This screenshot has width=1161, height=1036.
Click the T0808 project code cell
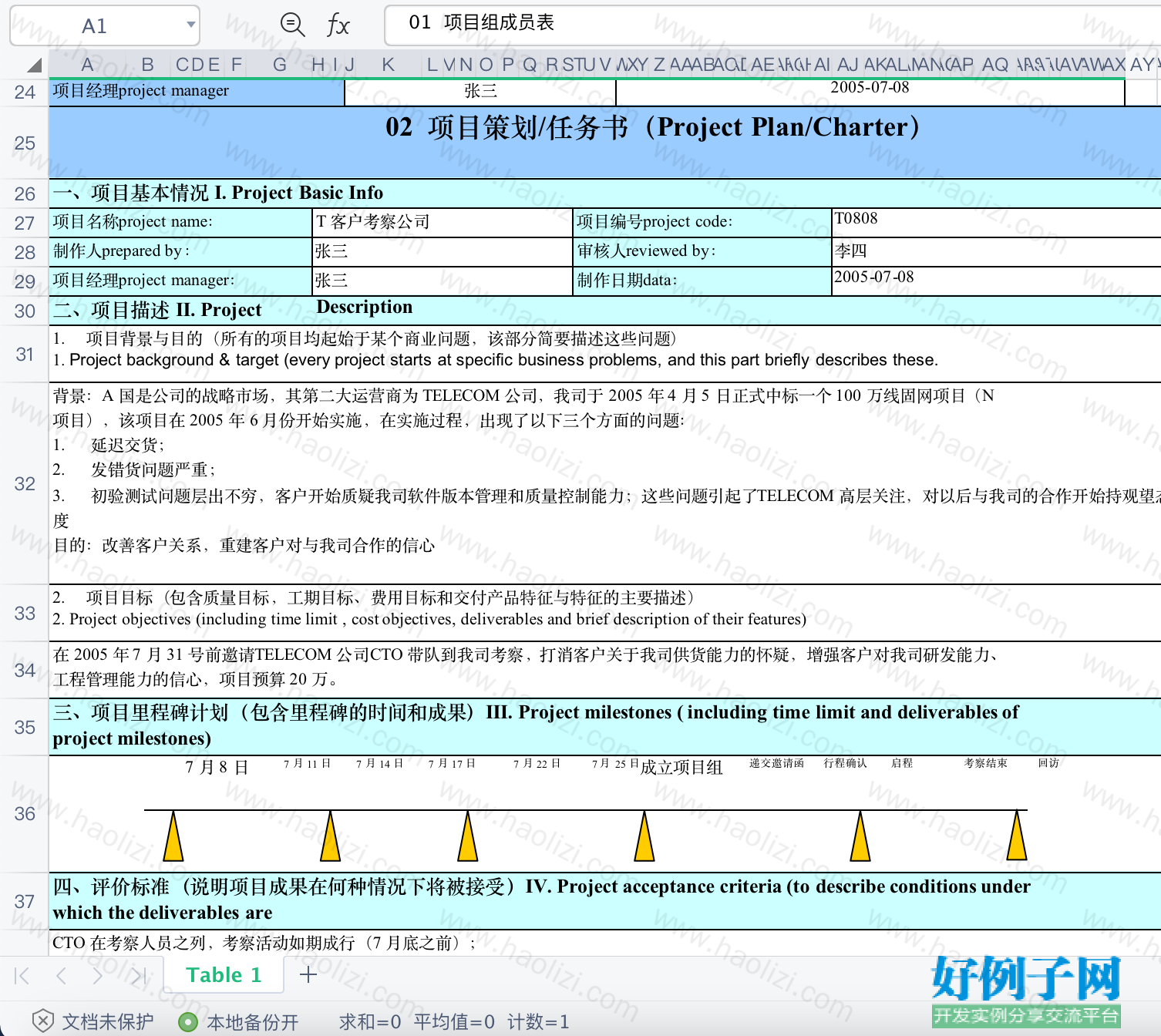pos(996,223)
